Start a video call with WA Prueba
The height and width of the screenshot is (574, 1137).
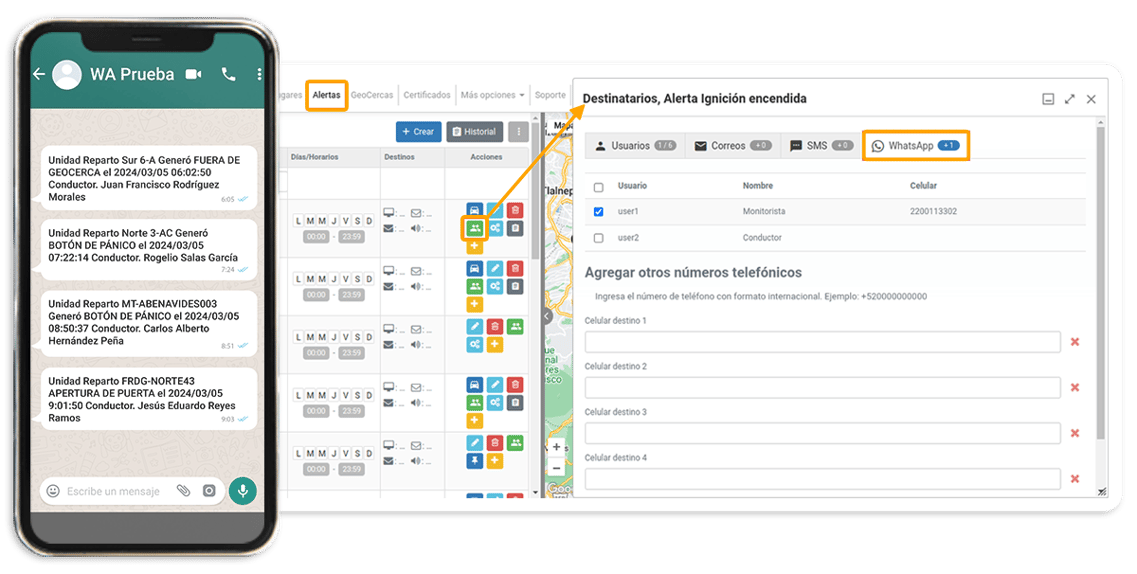(194, 74)
